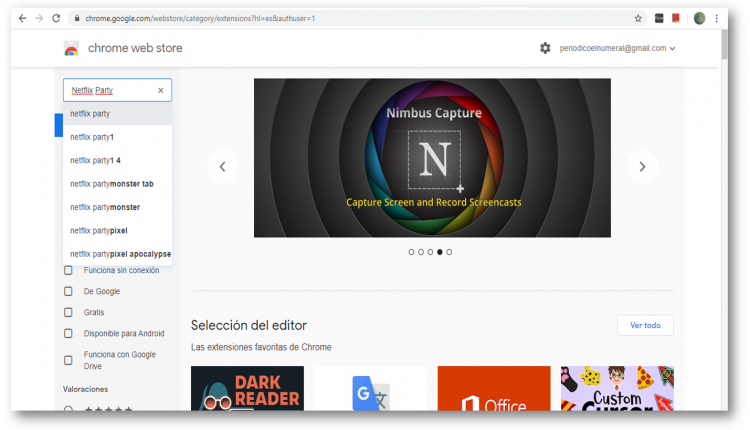
Task: Select 'netflix party' search suggestion
Action: click(x=90, y=113)
